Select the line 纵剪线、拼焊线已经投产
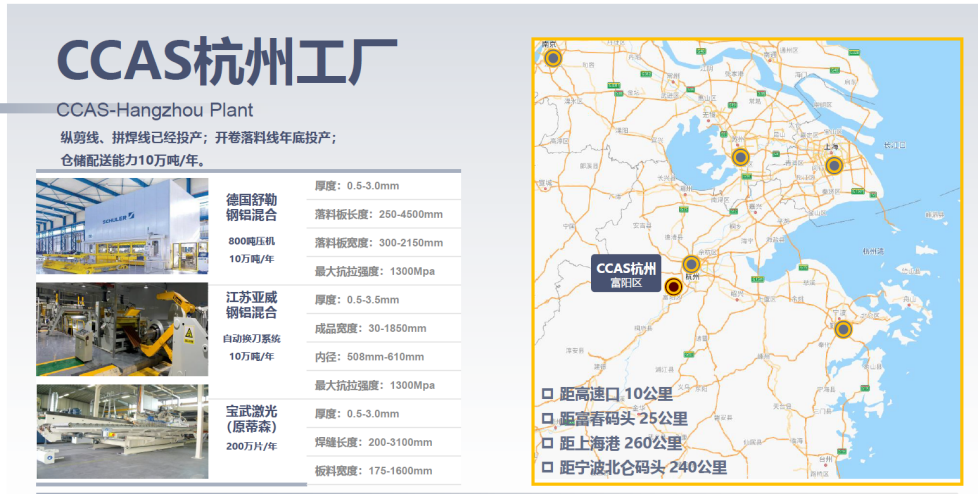 [x=133, y=138]
